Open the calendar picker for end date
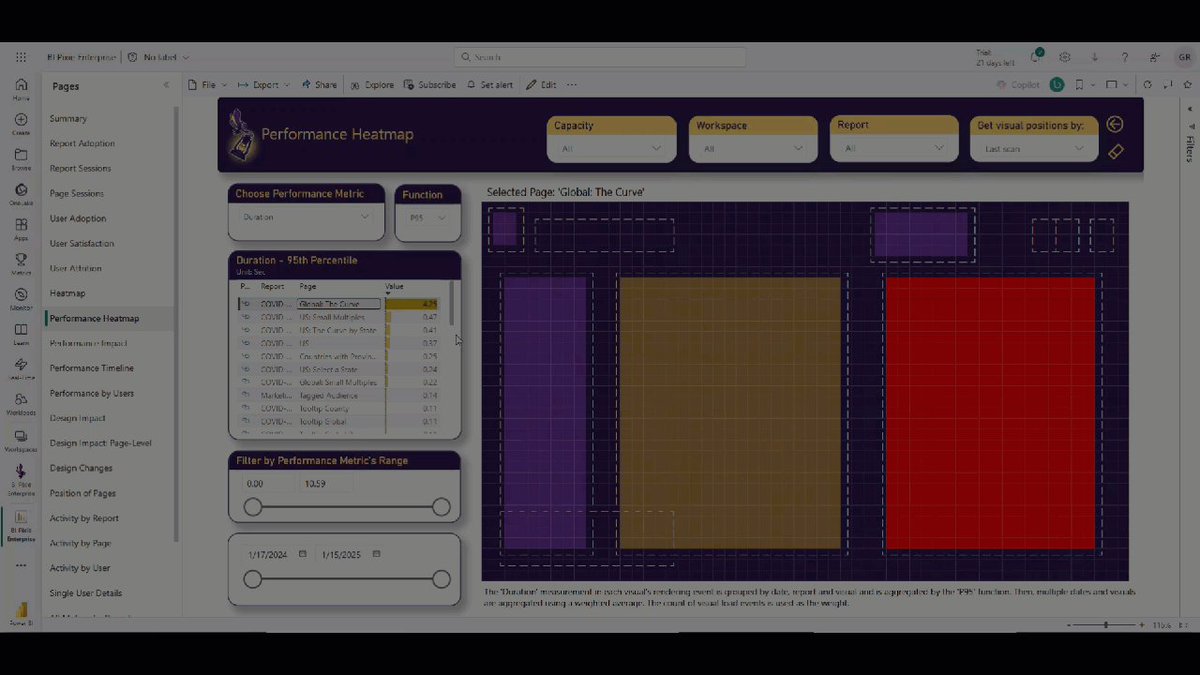The width and height of the screenshot is (1200, 675). (376, 554)
